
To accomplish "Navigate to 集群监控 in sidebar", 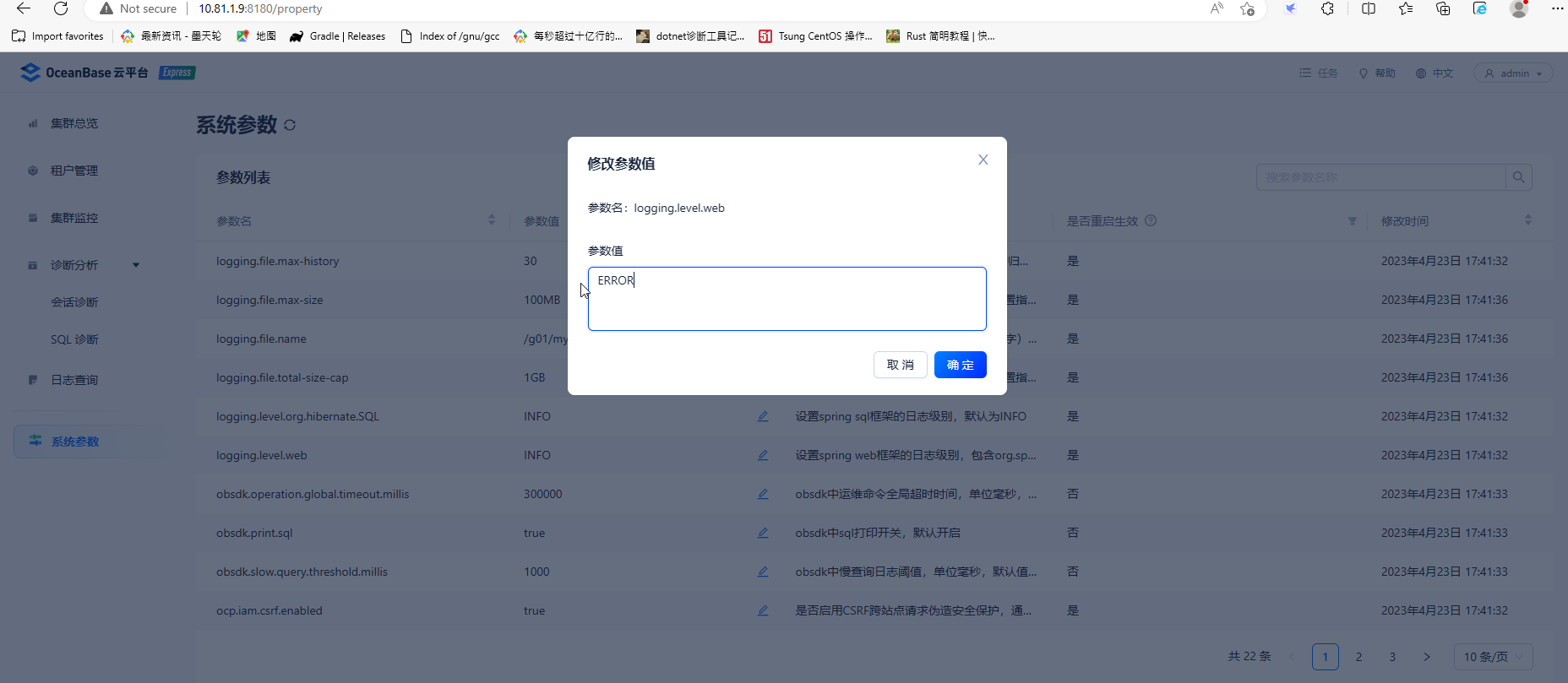I will [x=74, y=218].
